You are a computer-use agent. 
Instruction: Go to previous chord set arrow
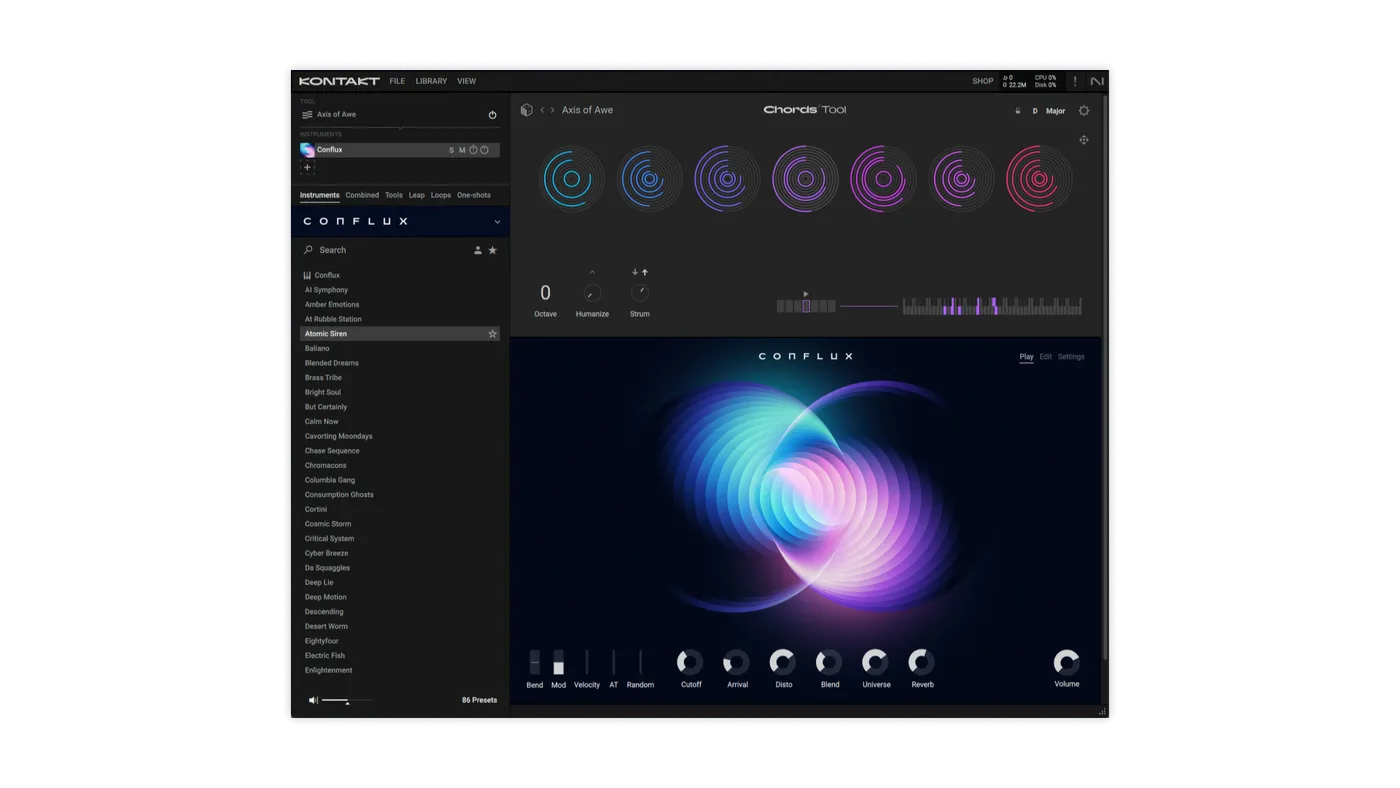542,110
